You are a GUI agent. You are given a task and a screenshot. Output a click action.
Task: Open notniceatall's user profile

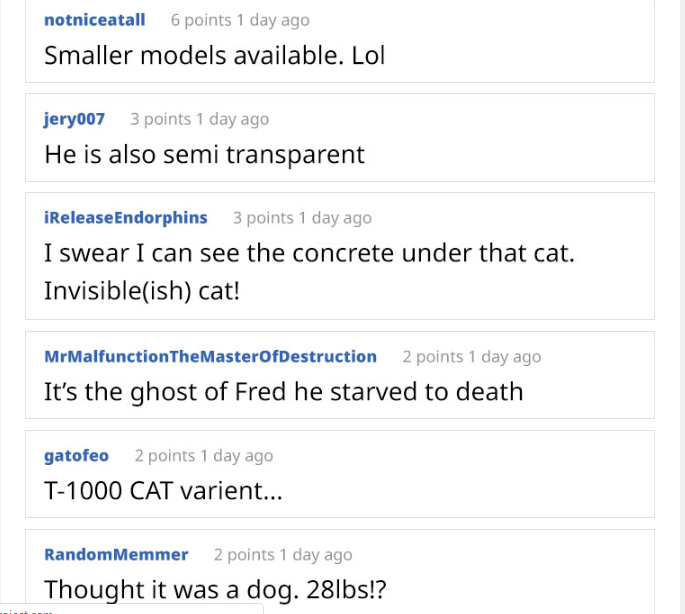click(x=95, y=20)
